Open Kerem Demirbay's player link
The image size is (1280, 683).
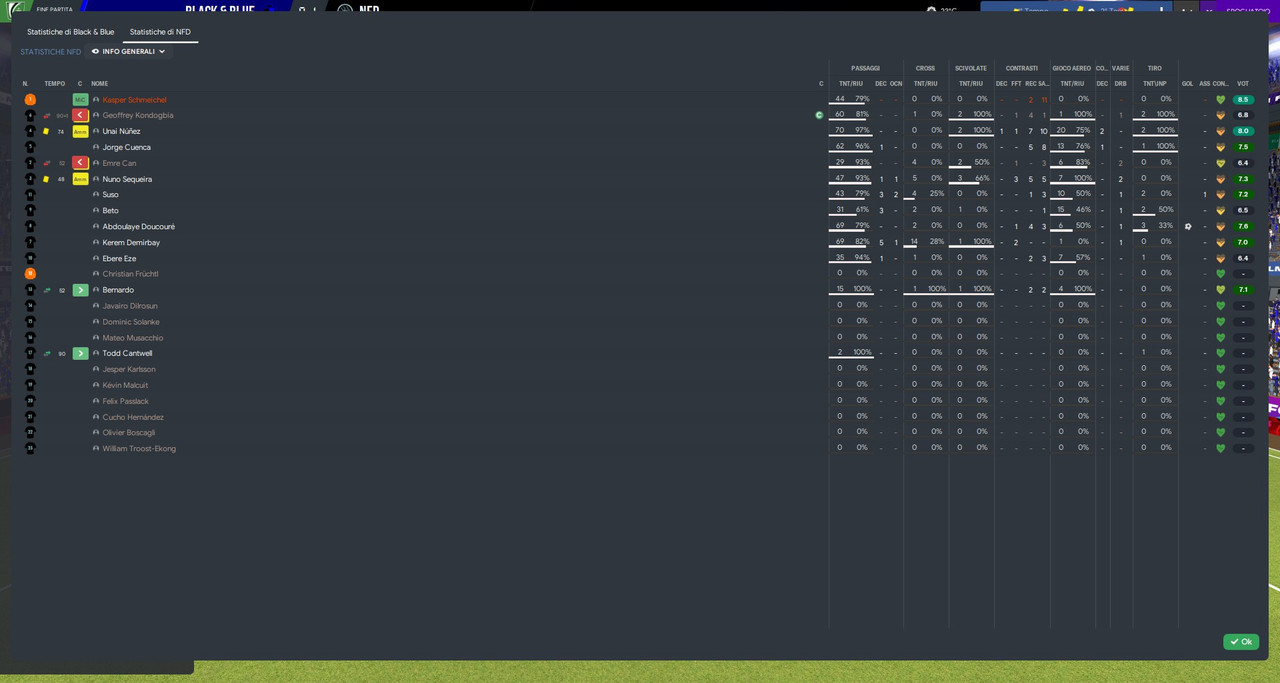click(x=131, y=243)
